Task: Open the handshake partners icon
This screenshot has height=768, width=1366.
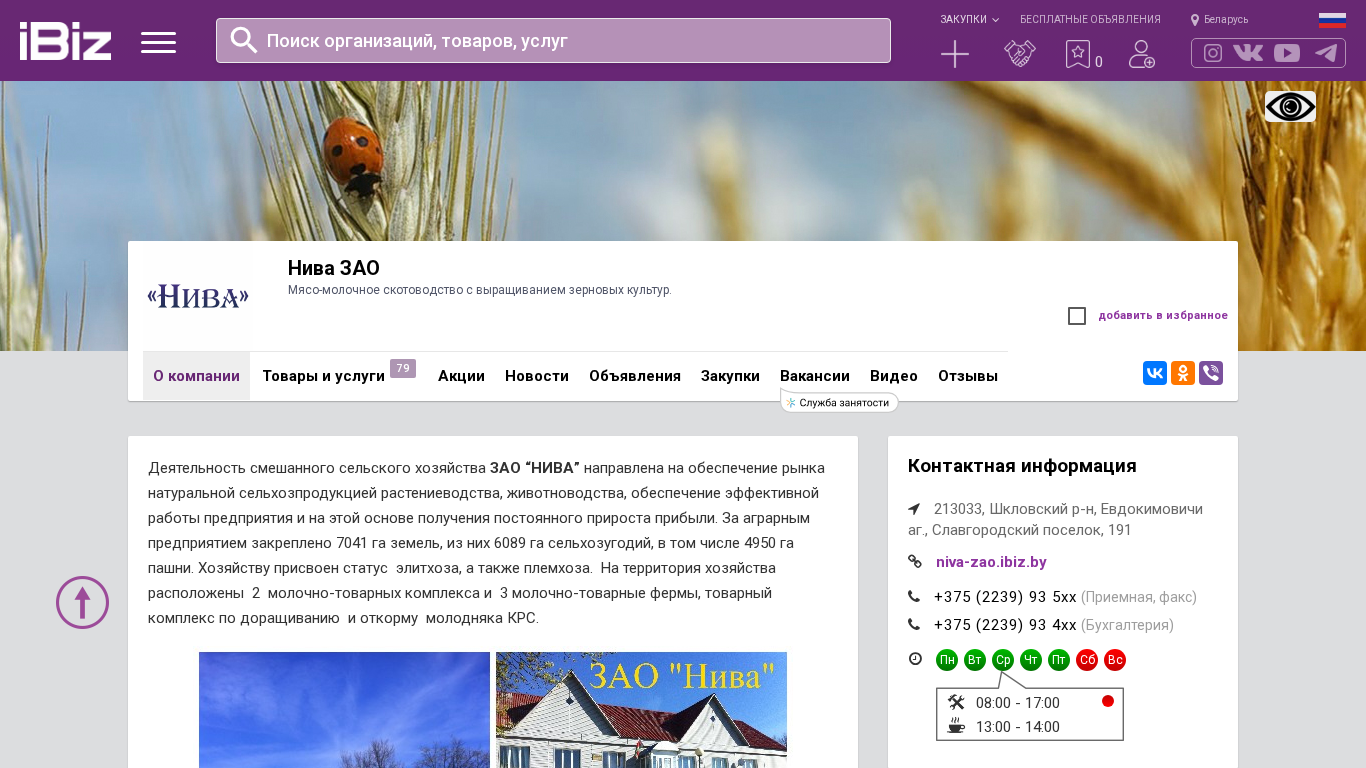Action: [x=1020, y=54]
